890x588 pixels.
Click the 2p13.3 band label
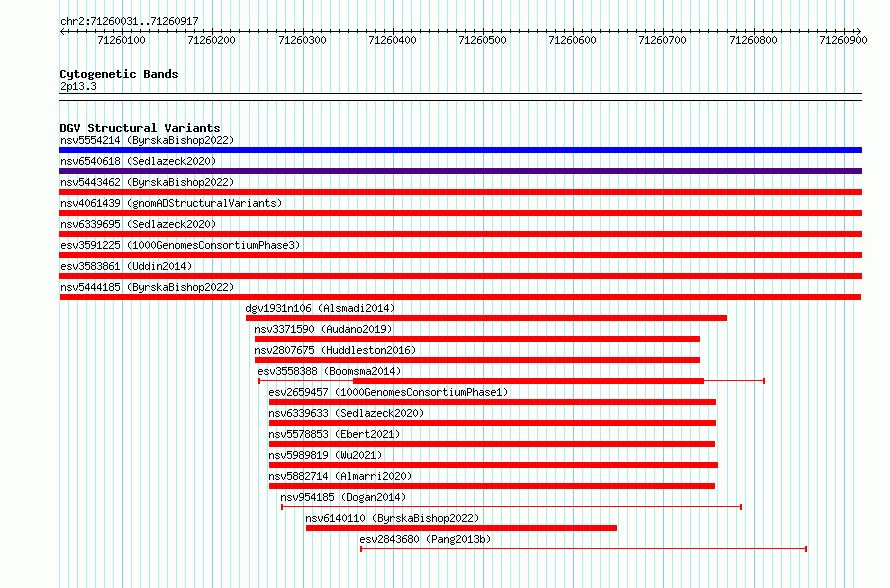point(78,86)
